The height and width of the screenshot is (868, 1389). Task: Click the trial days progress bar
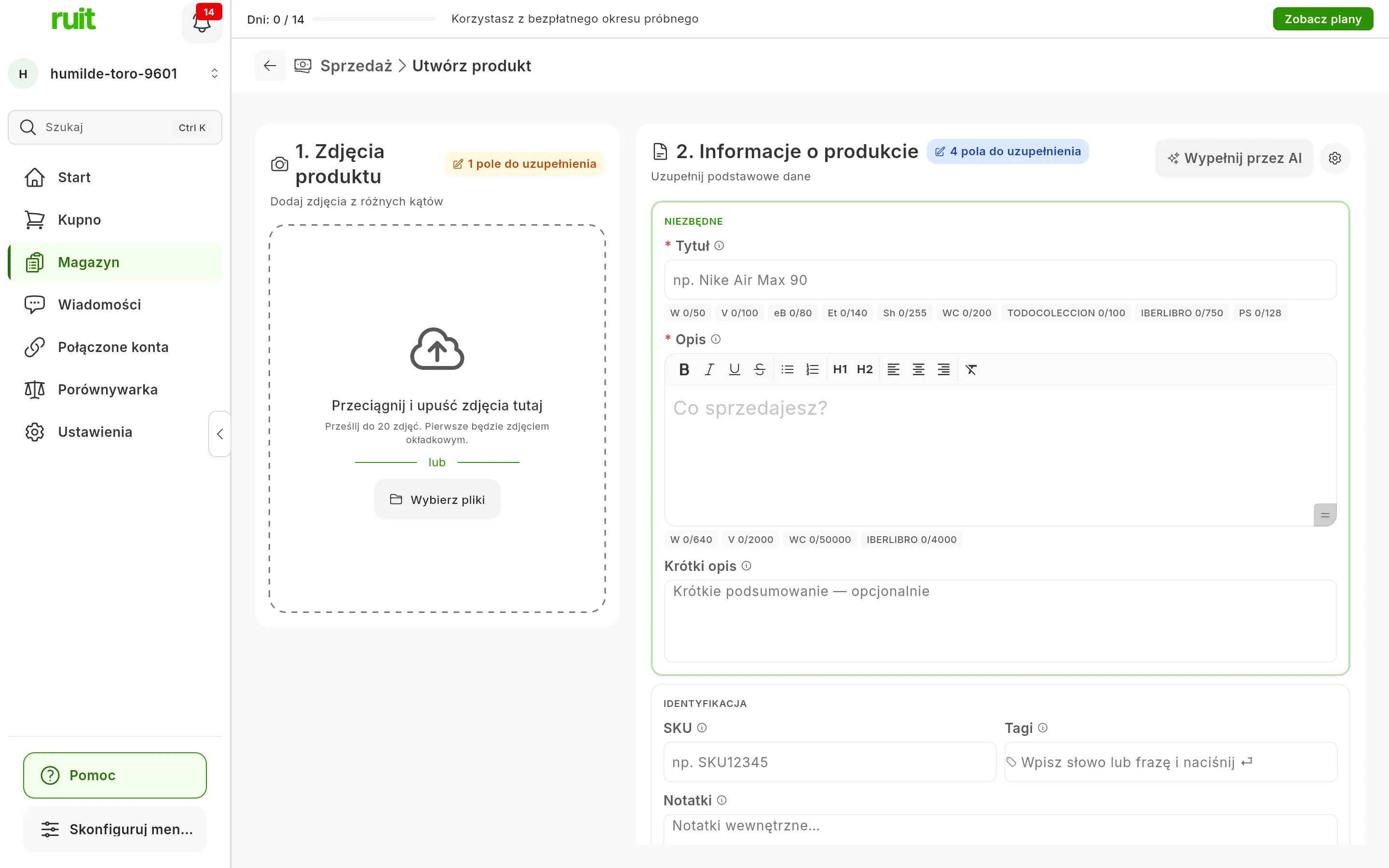(x=374, y=19)
